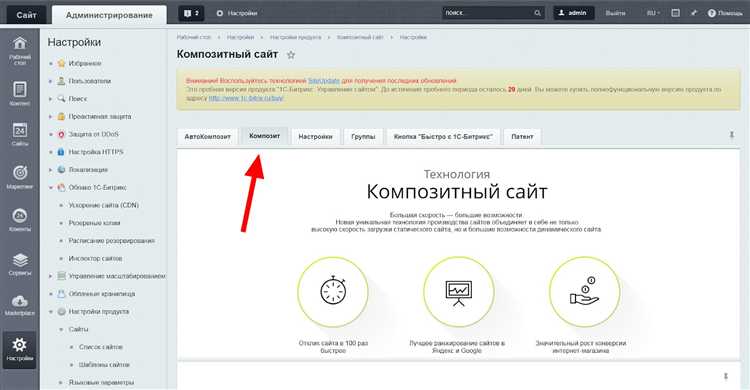Click pin icon at bottom right panel
The height and width of the screenshot is (390, 750).
pyautogui.click(x=726, y=377)
